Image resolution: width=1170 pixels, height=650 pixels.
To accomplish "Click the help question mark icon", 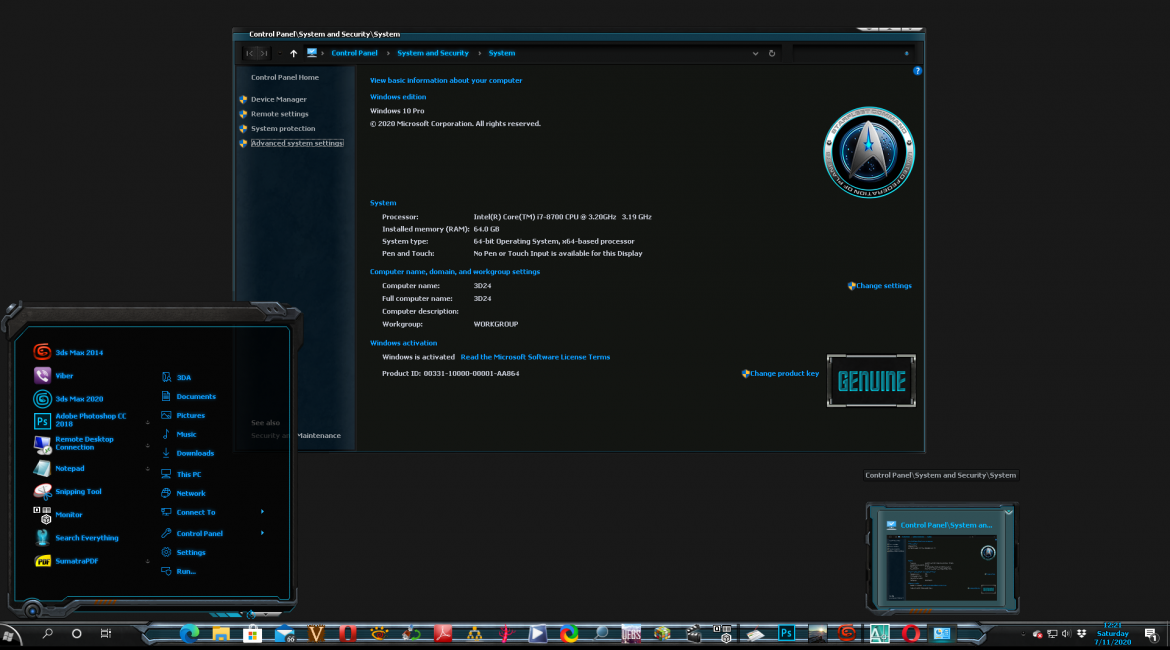I will coord(917,71).
